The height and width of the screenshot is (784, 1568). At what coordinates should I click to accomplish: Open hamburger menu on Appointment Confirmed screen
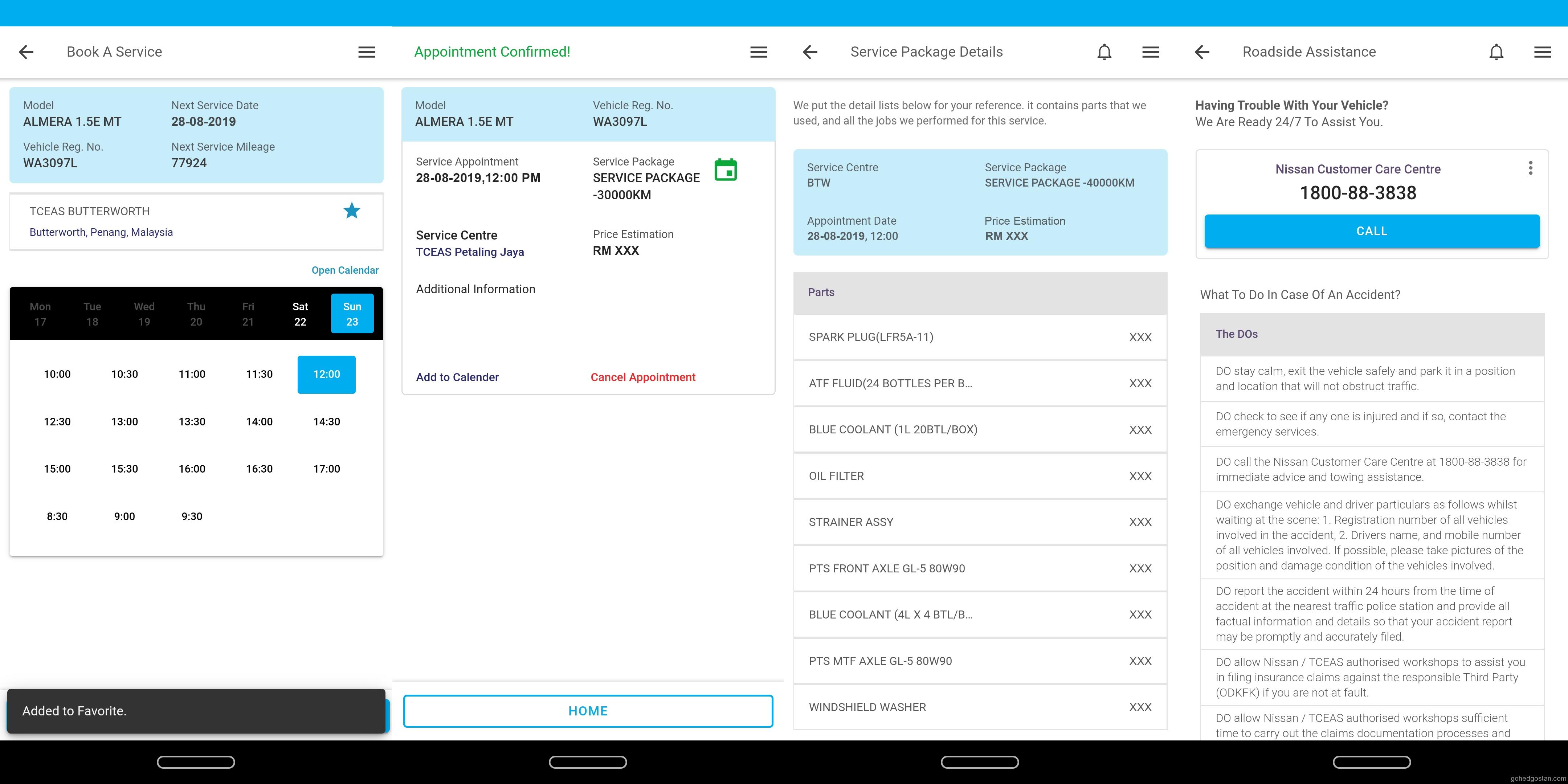pos(759,52)
